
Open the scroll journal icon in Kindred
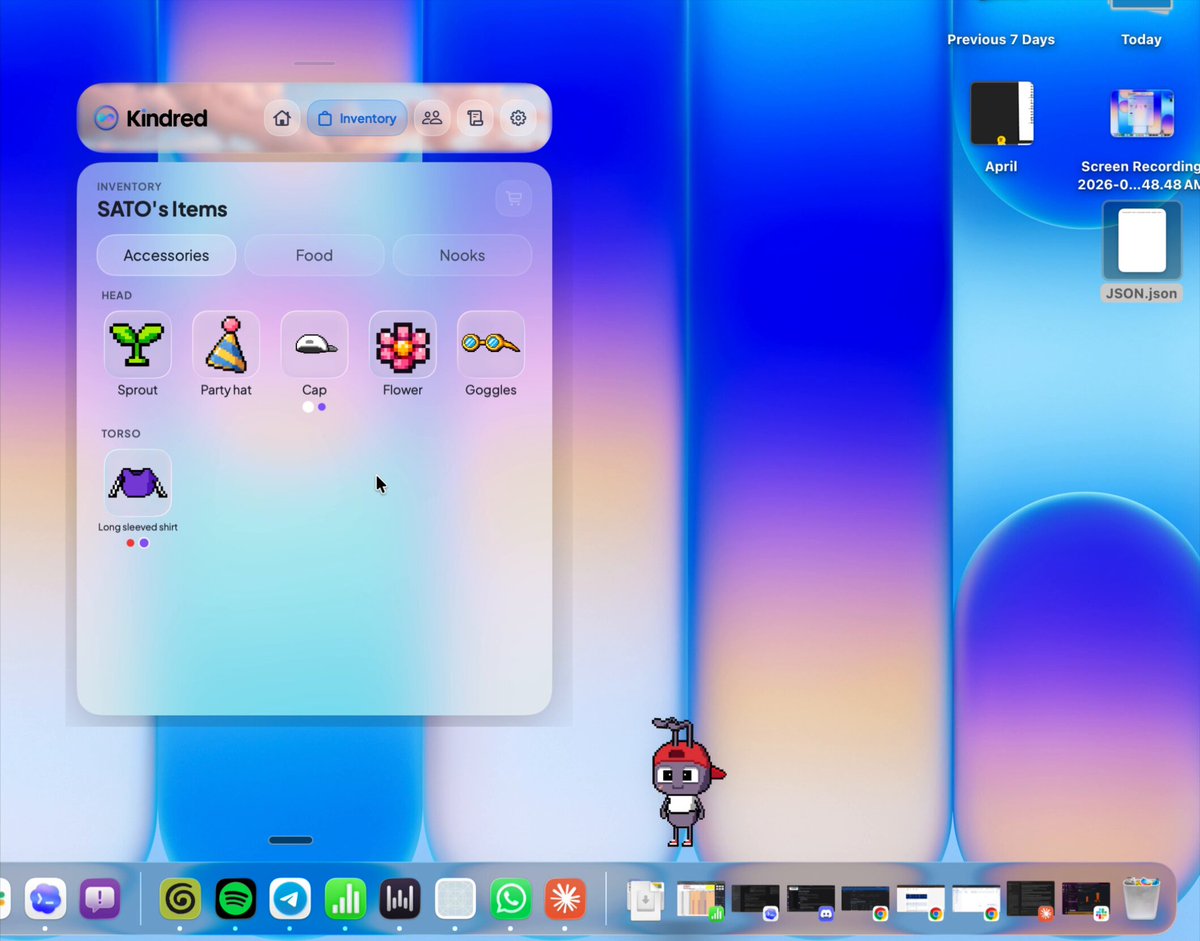pos(475,118)
